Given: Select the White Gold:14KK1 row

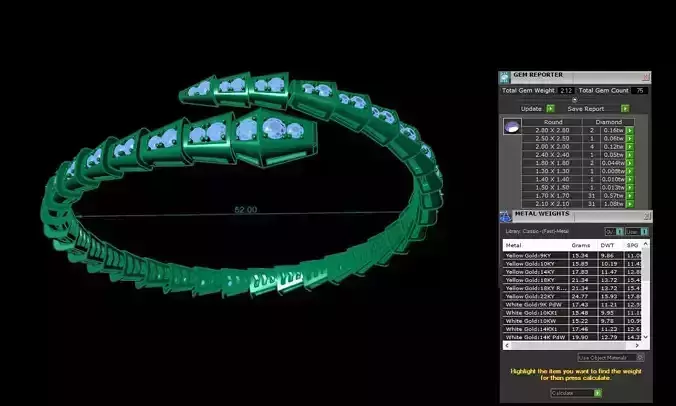Looking at the screenshot, I should pyautogui.click(x=572, y=329).
